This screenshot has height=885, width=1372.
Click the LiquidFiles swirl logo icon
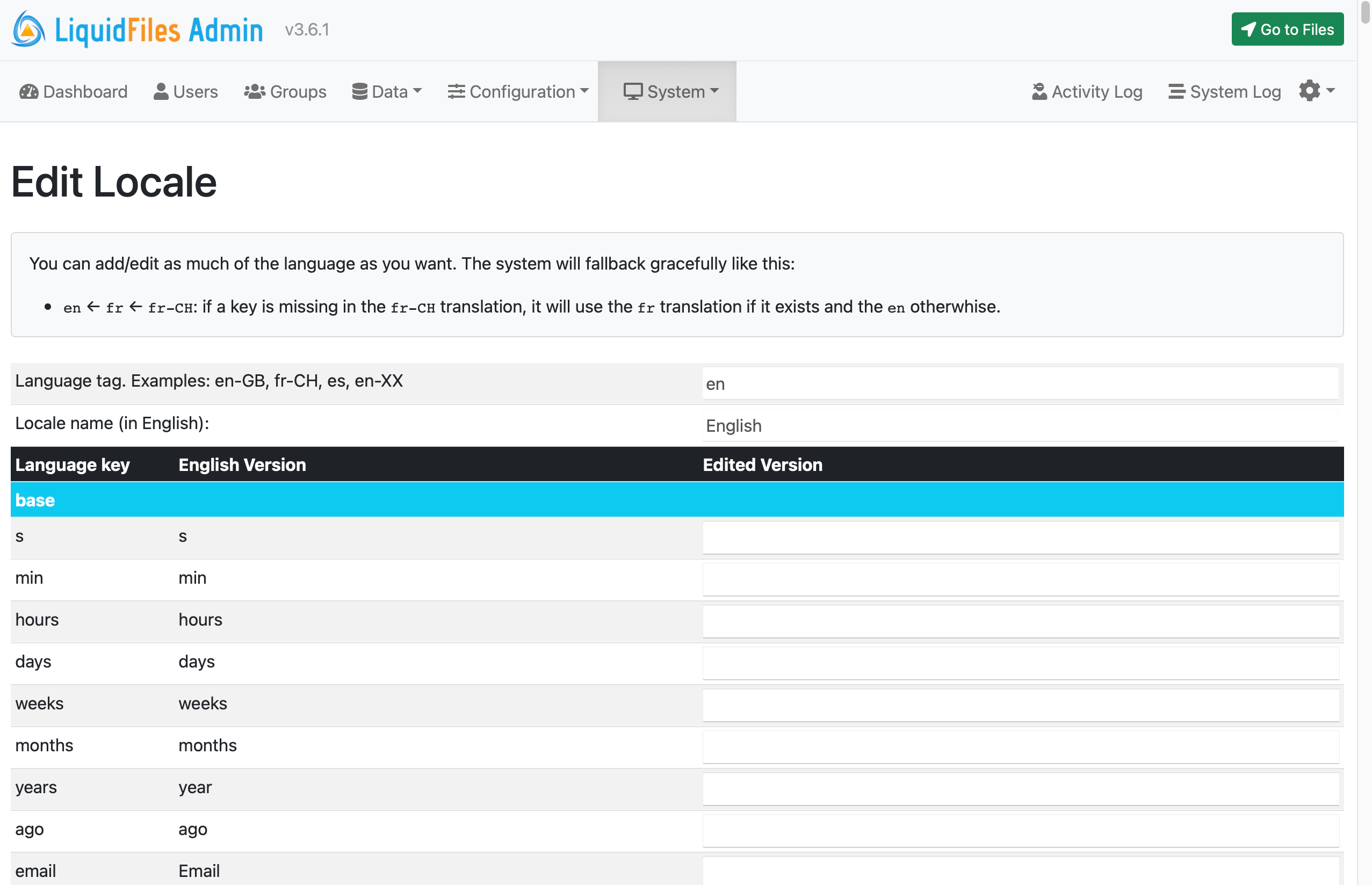(x=27, y=30)
